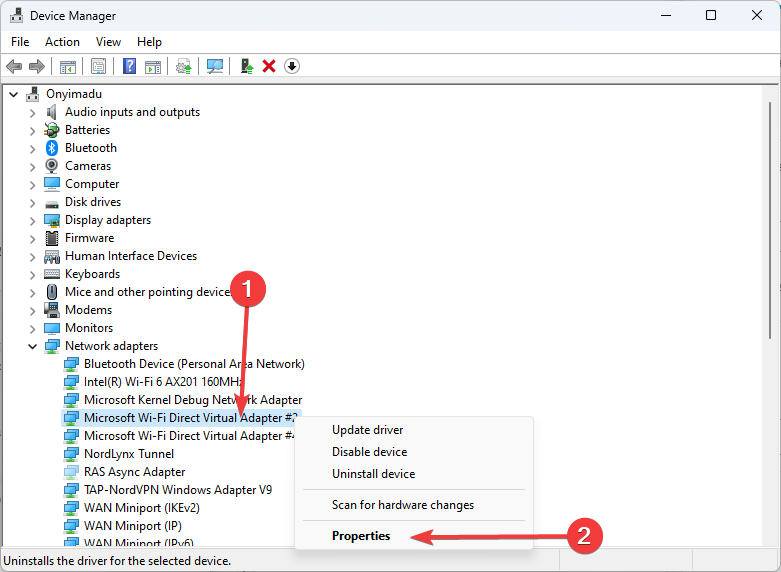The height and width of the screenshot is (572, 781).
Task: Maximize the Device Manager window
Action: 711,15
